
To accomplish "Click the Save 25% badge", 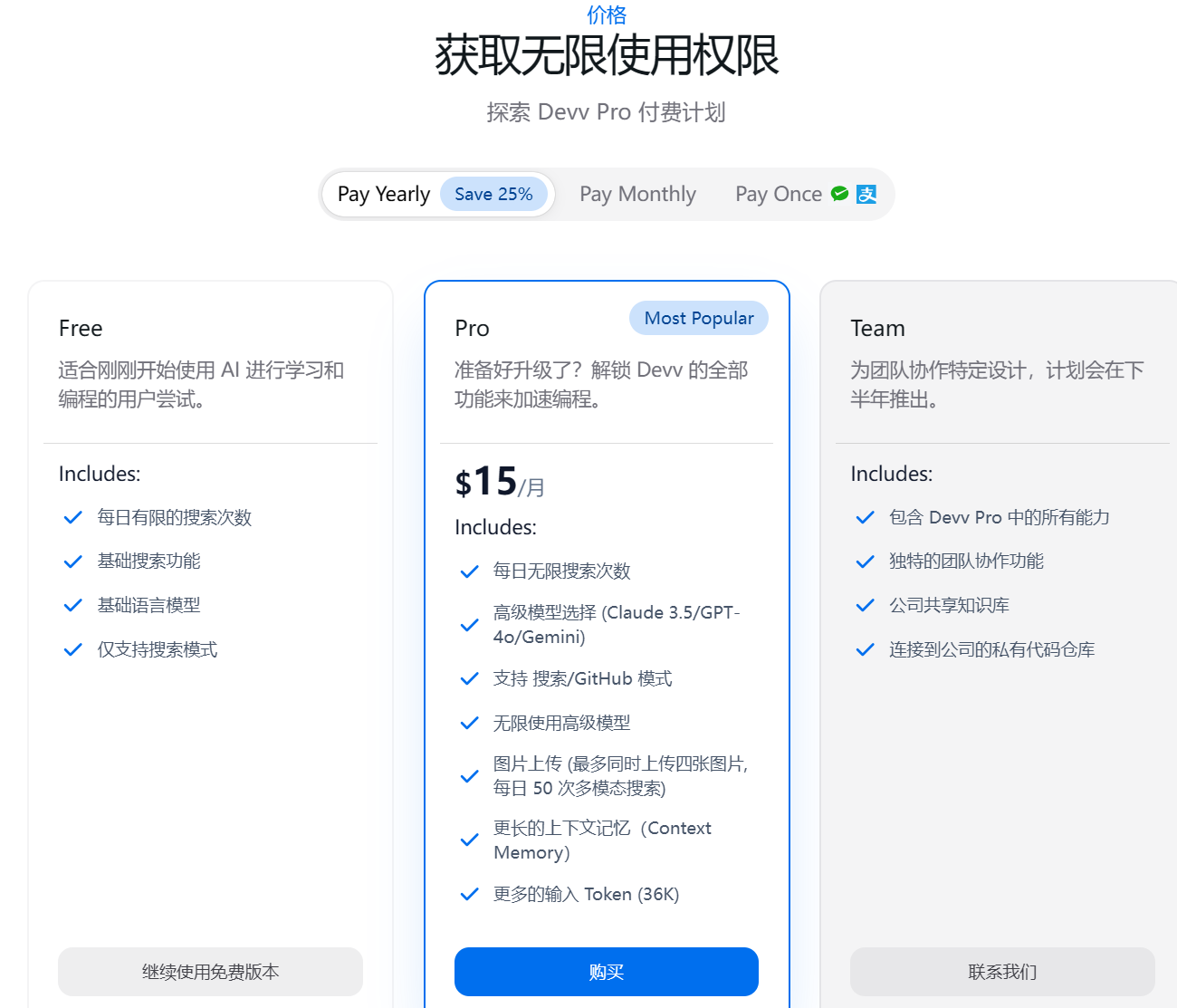I will pos(493,194).
